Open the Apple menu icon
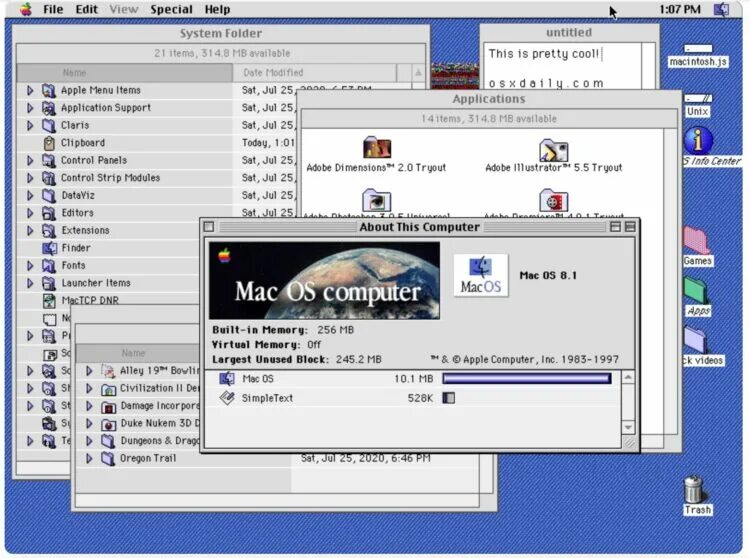The image size is (750, 558). tap(26, 9)
